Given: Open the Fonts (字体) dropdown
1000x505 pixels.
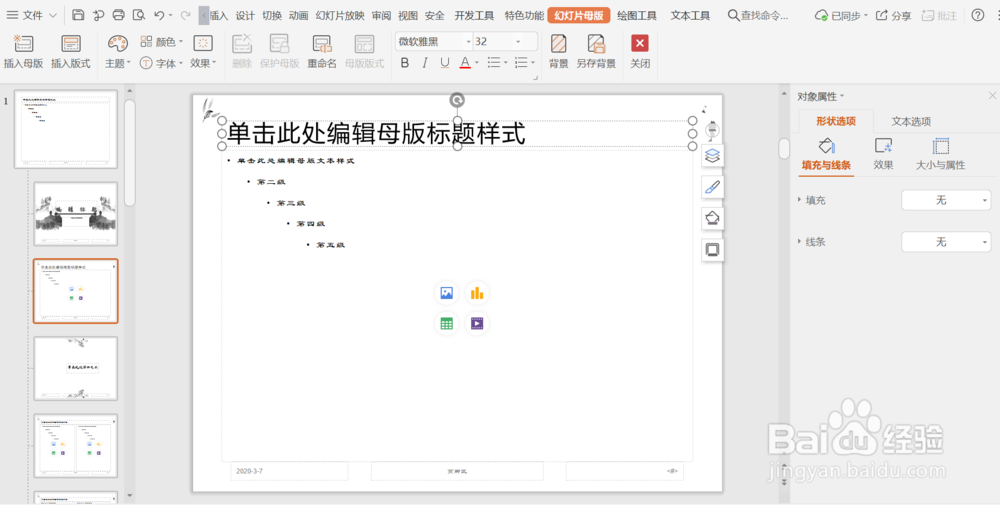Looking at the screenshot, I should (x=162, y=63).
